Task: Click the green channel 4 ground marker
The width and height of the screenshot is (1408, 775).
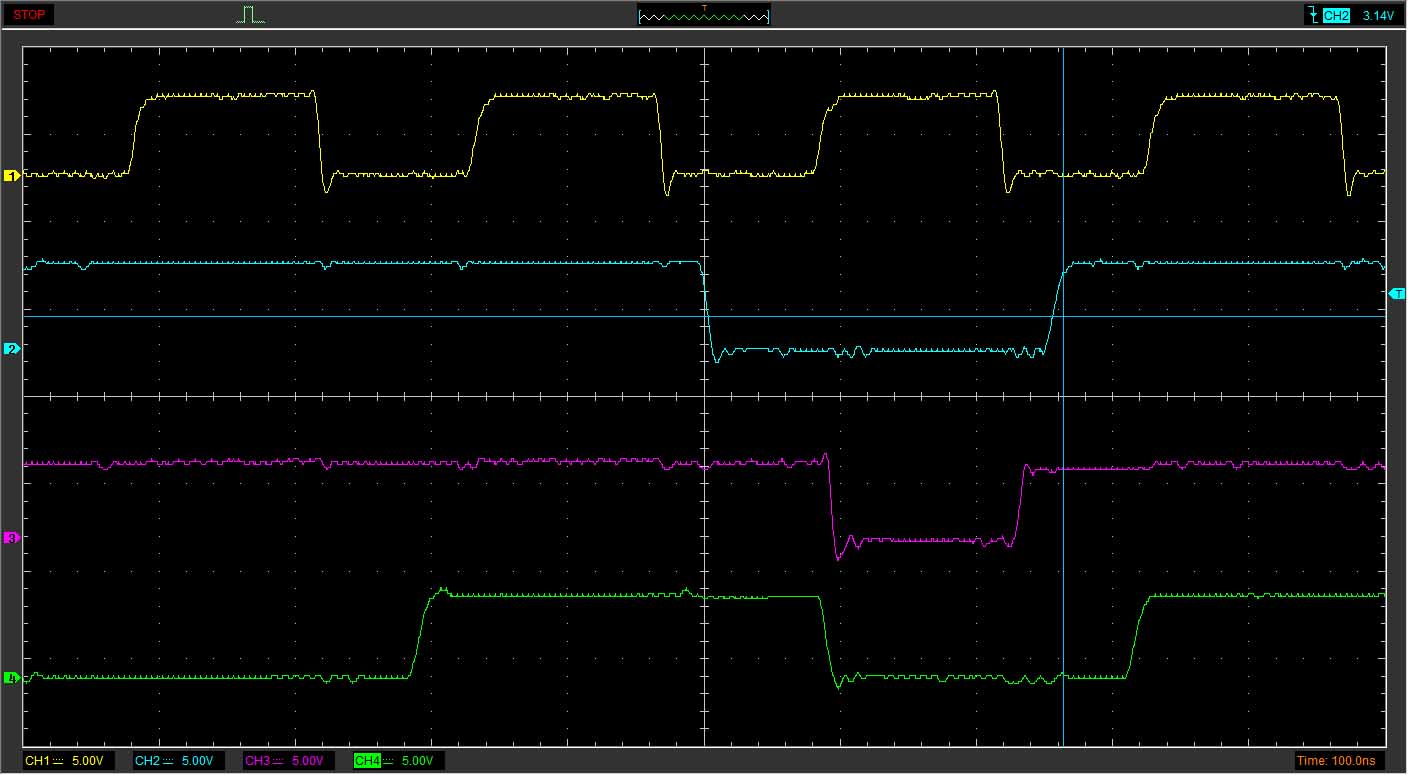Action: pos(12,678)
